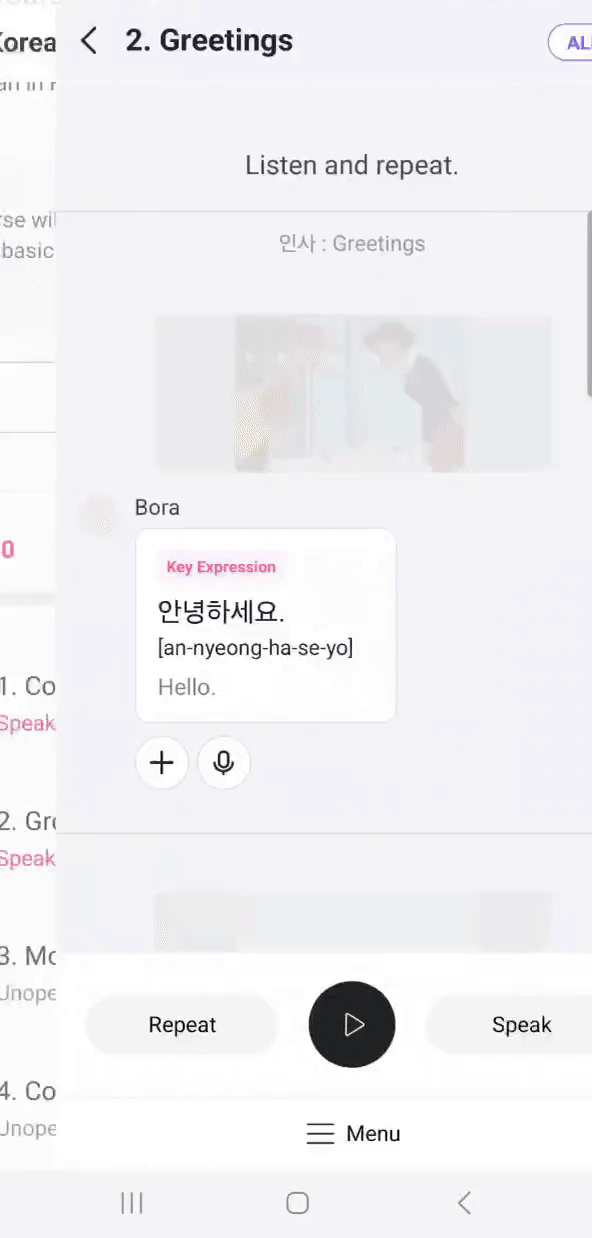Viewport: 592px width, 1238px height.
Task: Click the greetings video thumbnail
Action: (x=353, y=394)
